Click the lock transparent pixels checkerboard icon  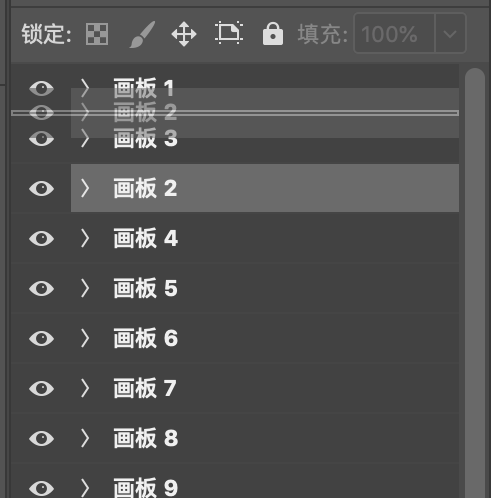point(97,34)
